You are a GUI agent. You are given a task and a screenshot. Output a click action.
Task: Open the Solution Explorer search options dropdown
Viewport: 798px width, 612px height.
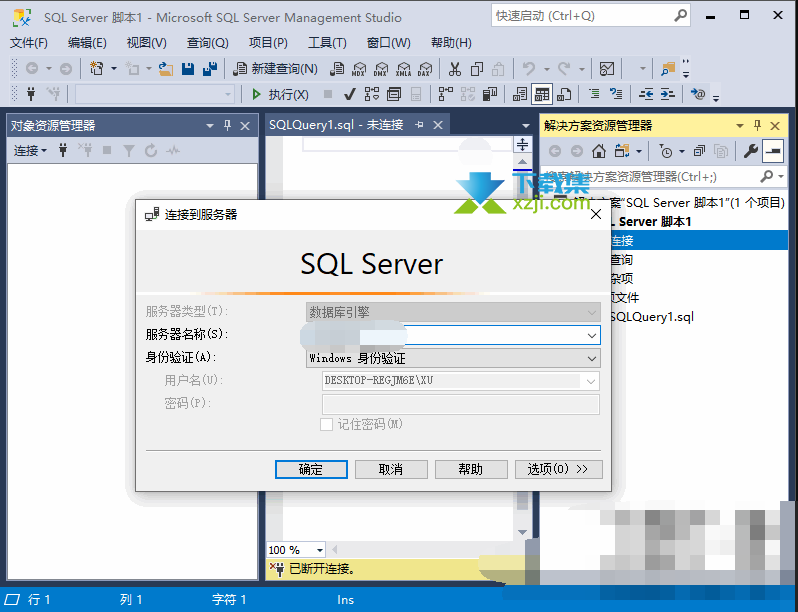tap(782, 177)
